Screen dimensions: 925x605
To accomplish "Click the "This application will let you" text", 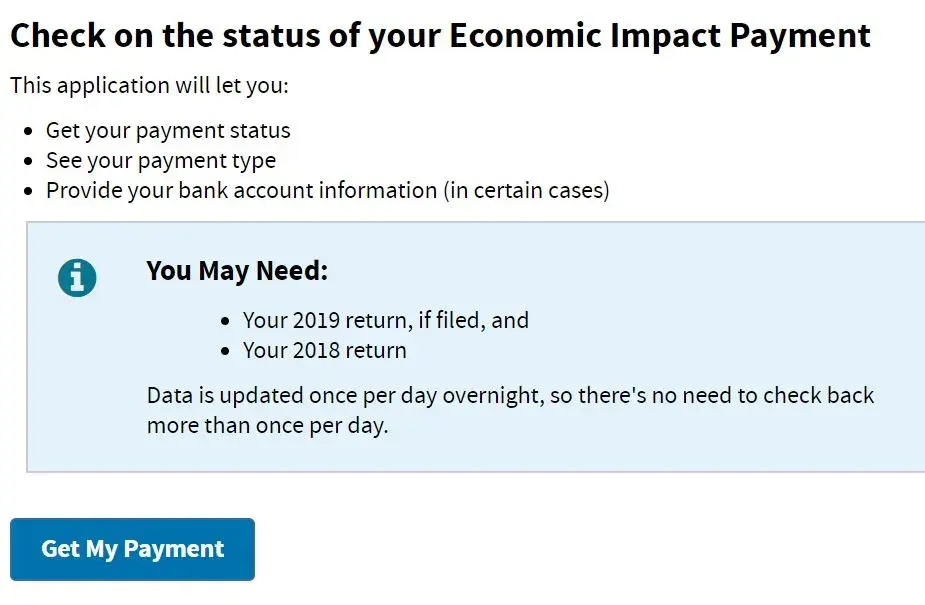I will [149, 85].
